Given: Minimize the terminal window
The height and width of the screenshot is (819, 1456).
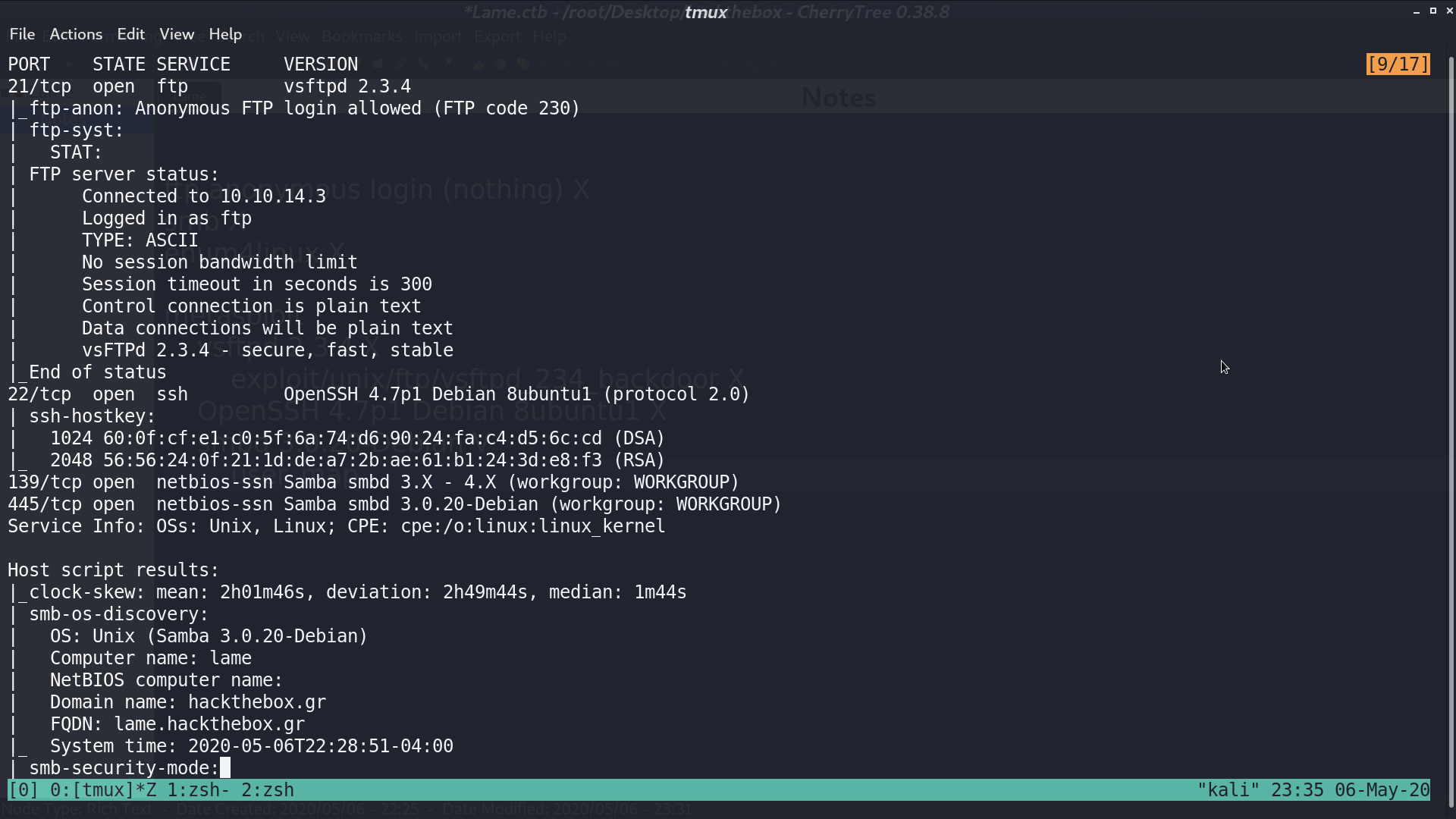Looking at the screenshot, I should (x=1417, y=11).
